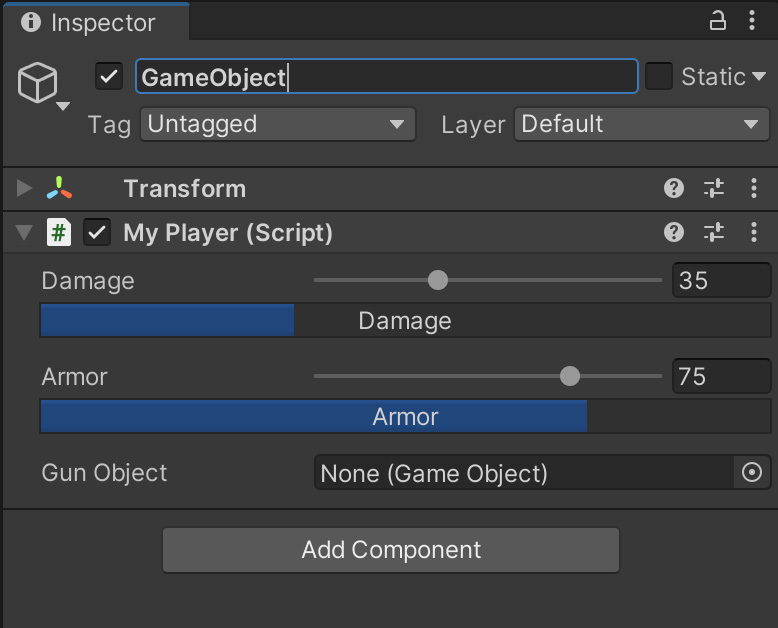This screenshot has width=778, height=628.
Task: Click the Inspector lock icon
Action: tap(717, 21)
